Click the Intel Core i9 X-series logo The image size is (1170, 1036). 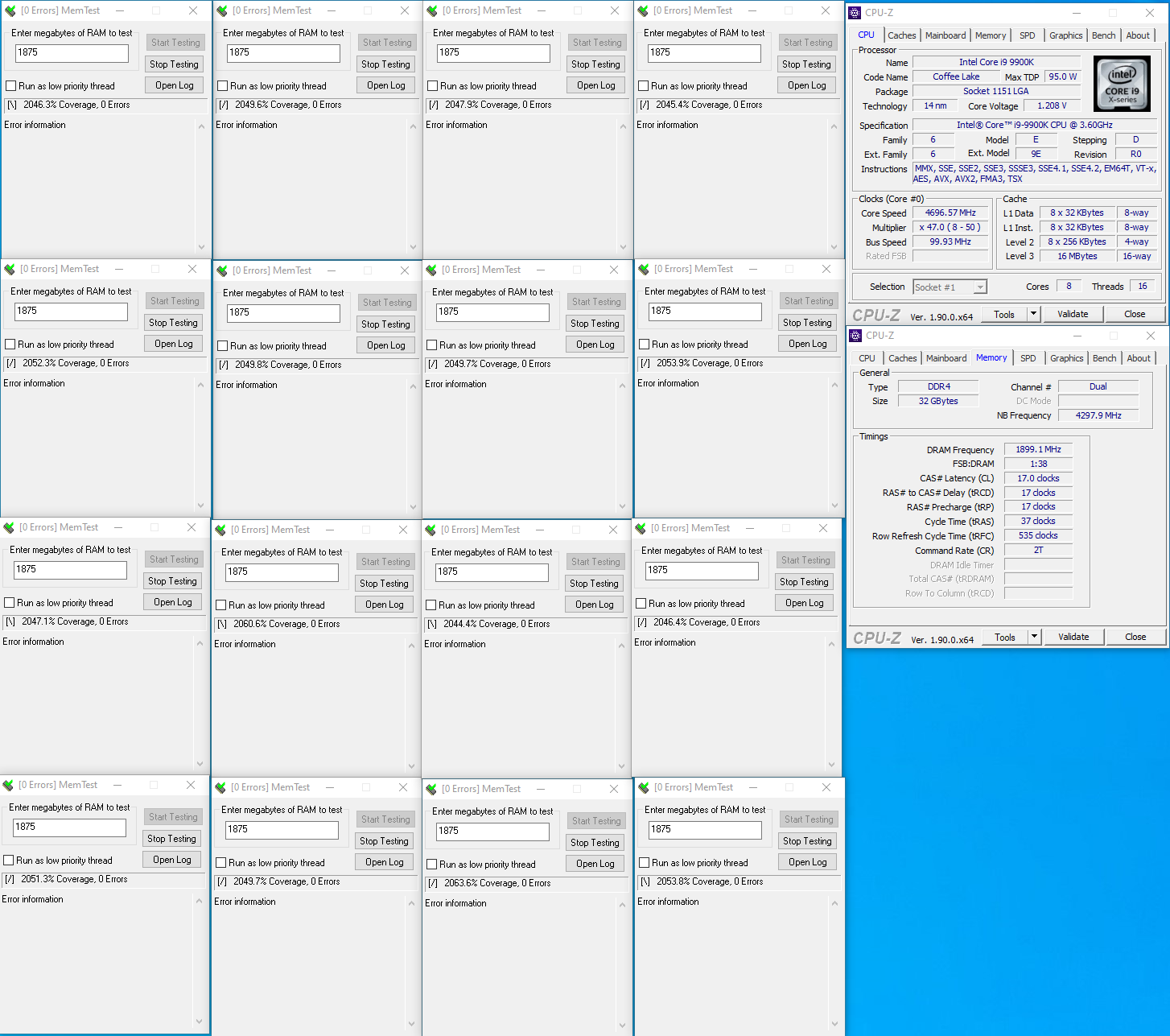tap(1122, 84)
